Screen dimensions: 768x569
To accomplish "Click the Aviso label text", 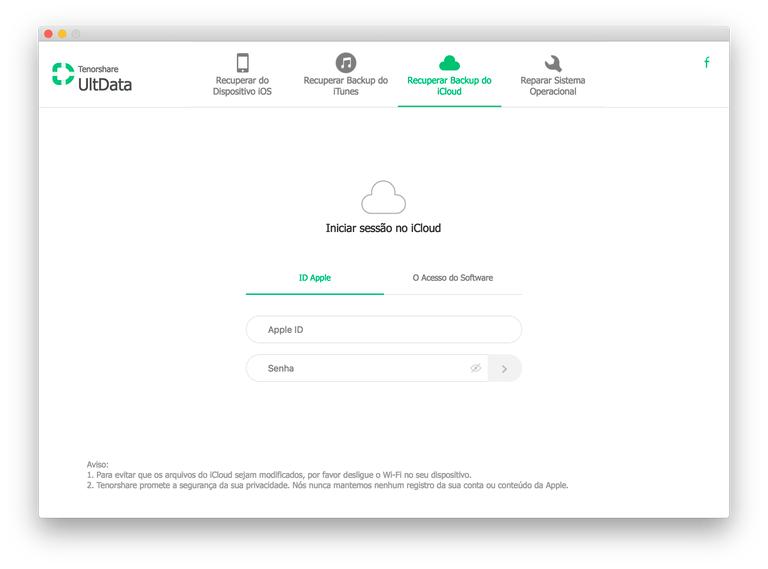I will (x=97, y=464).
